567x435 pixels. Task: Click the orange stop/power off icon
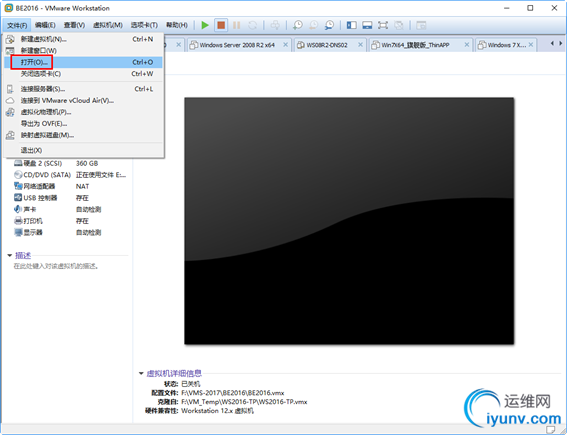(x=221, y=25)
